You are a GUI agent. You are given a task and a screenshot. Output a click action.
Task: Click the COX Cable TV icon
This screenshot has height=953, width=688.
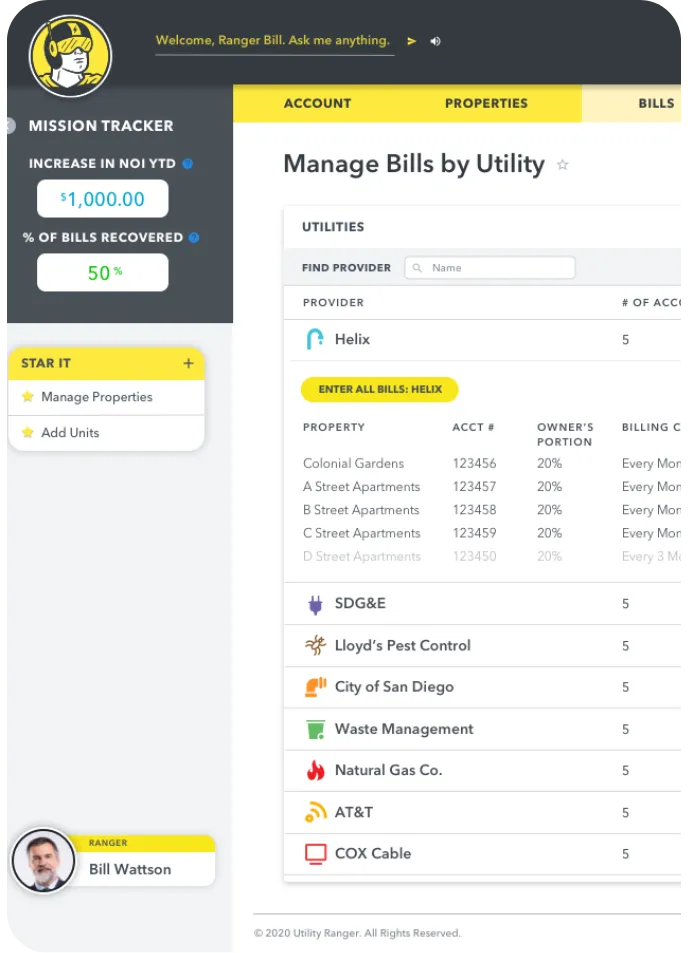315,854
